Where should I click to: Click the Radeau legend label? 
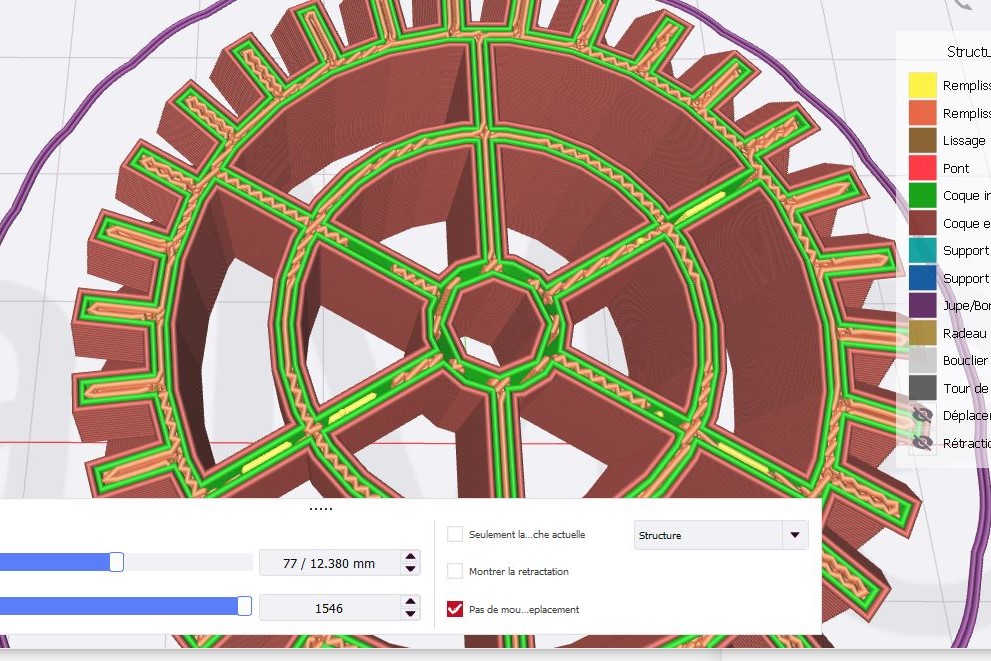point(958,332)
